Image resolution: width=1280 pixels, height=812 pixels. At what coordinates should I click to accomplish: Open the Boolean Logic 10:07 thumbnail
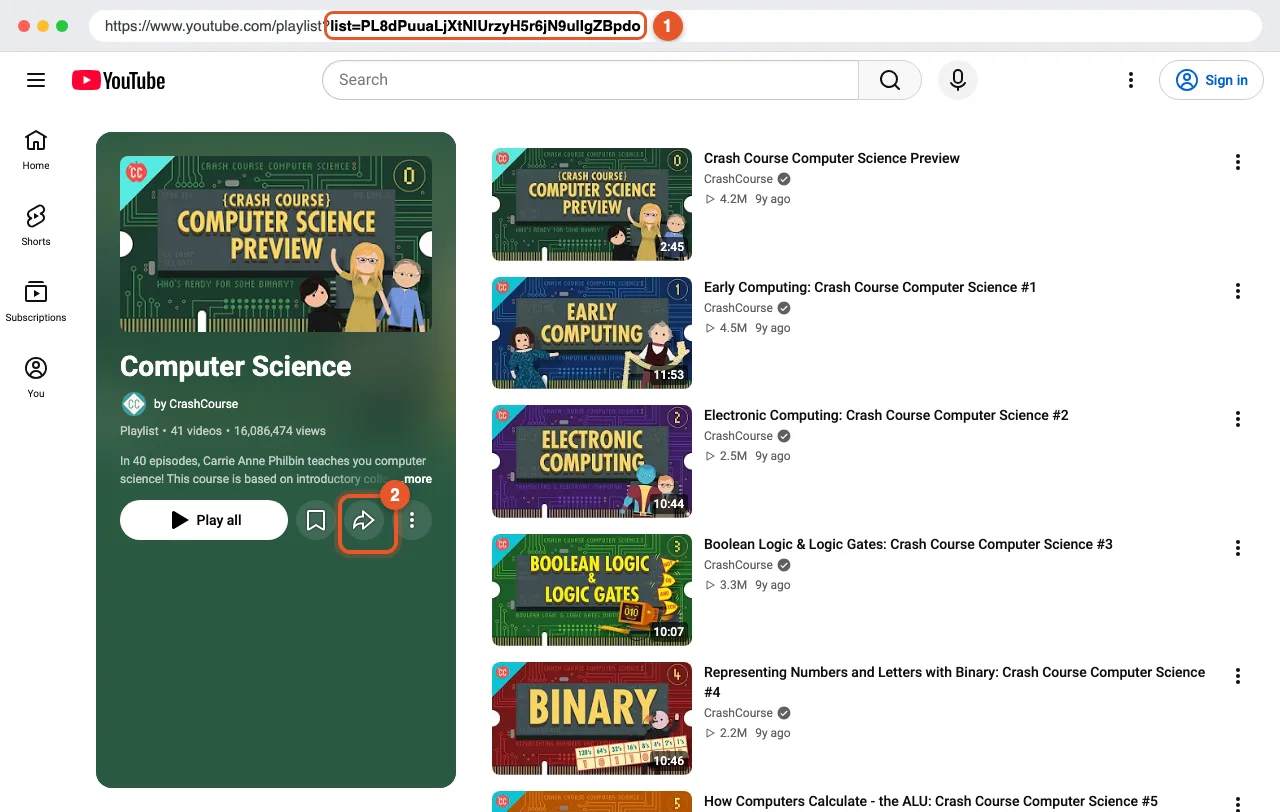coord(592,590)
